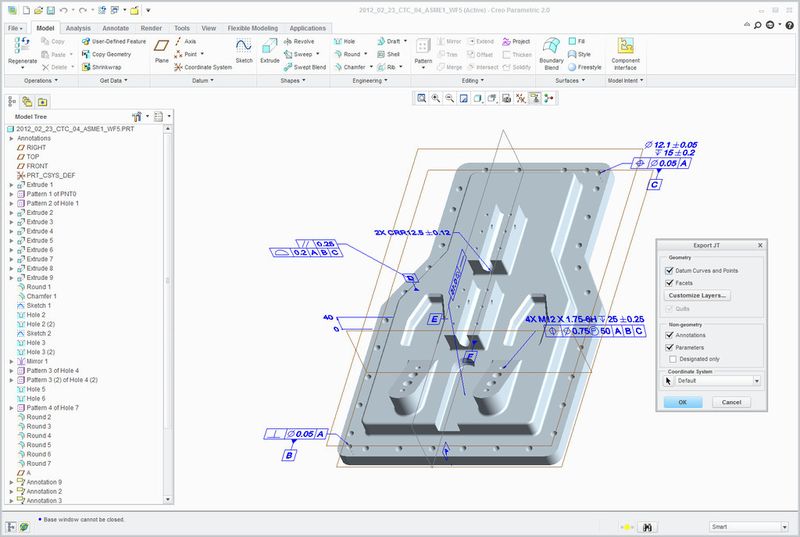Switch to the Annotate tab
800x537 pixels.
115,29
